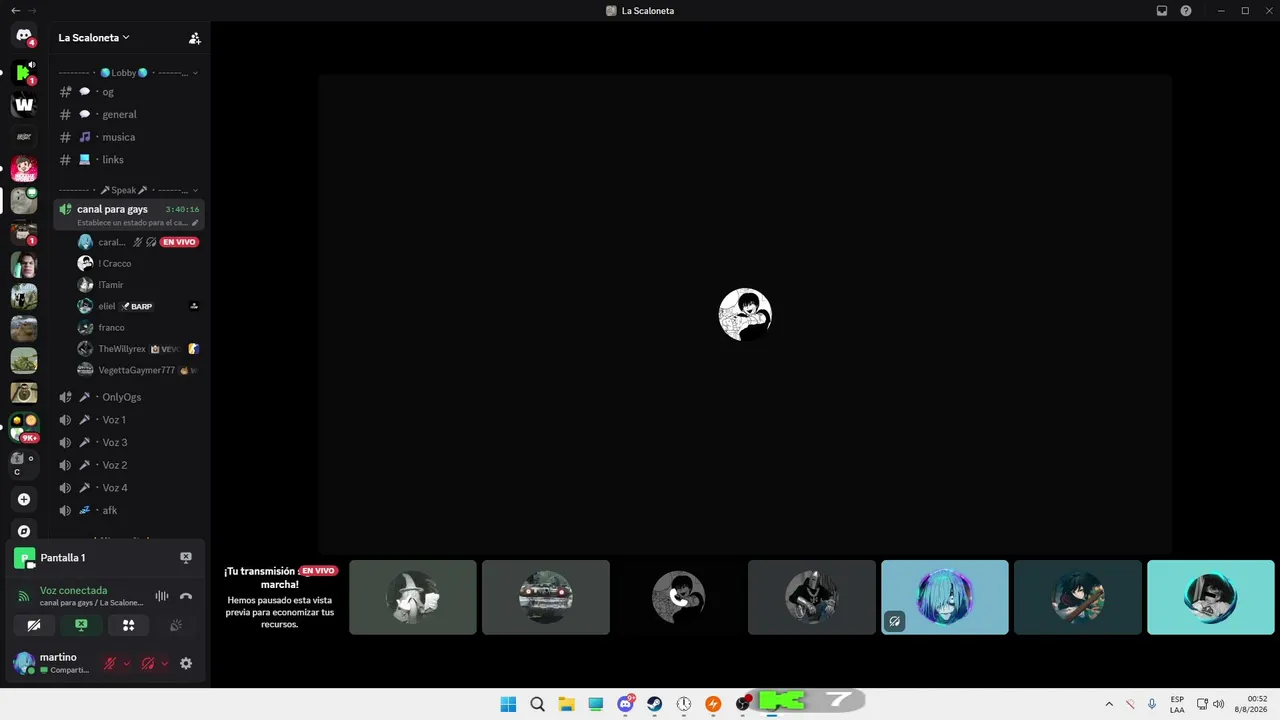Open the ESP LAA language switcher
This screenshot has height=720, width=1280.
(x=1177, y=704)
